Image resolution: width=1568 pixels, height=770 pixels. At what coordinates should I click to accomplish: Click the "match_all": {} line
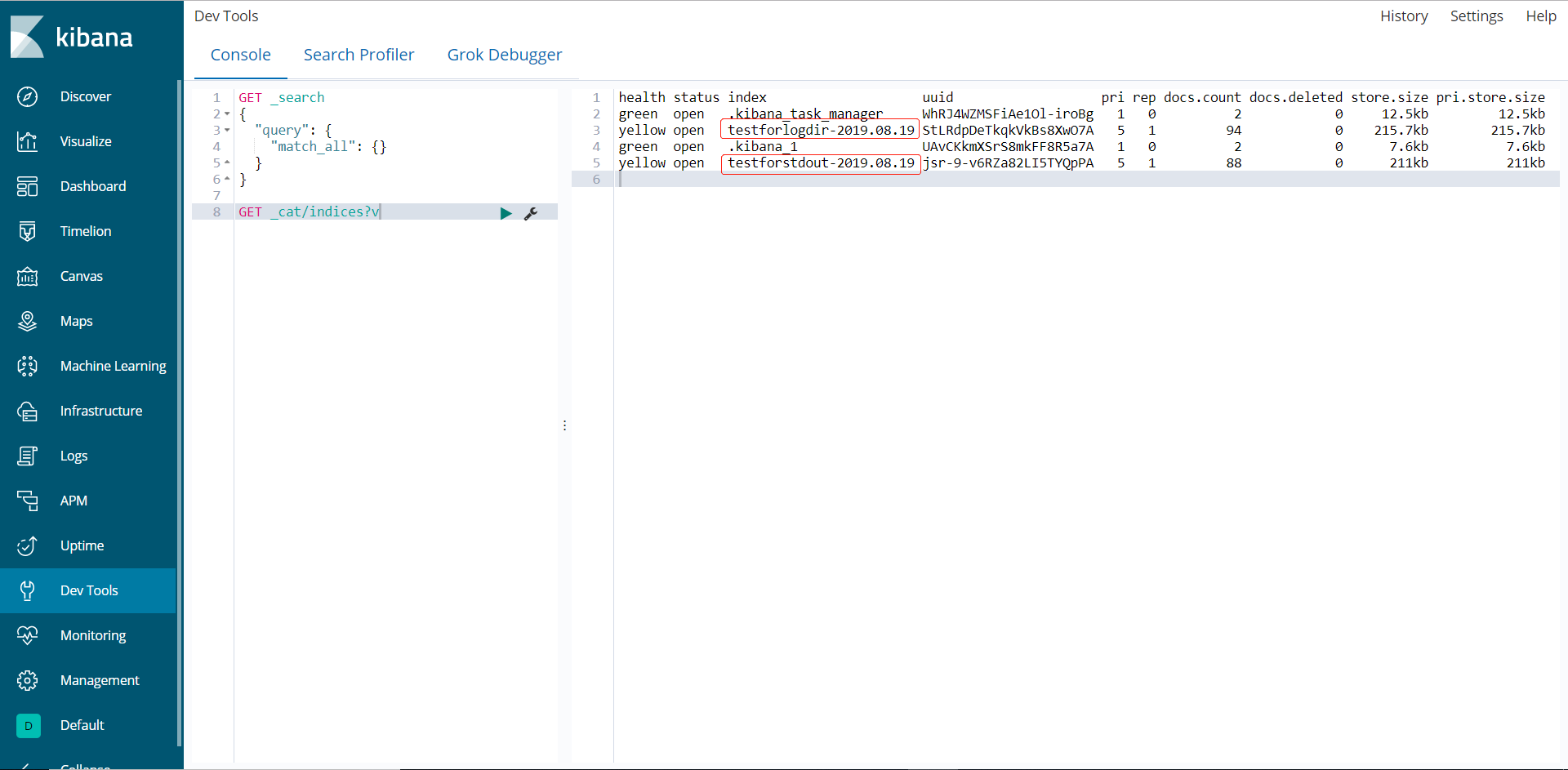click(328, 147)
